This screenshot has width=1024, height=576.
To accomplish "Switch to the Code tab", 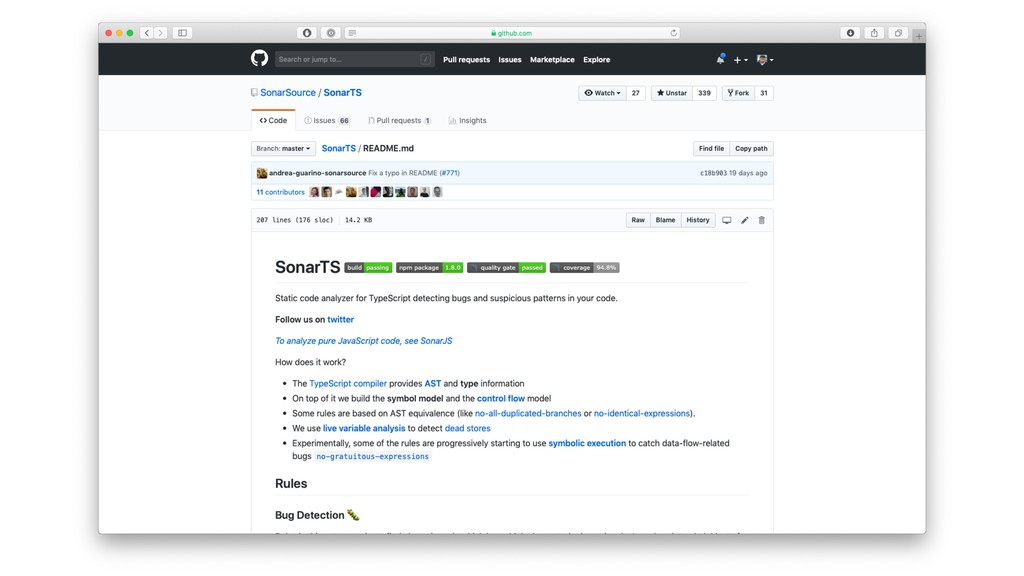I will coord(273,120).
